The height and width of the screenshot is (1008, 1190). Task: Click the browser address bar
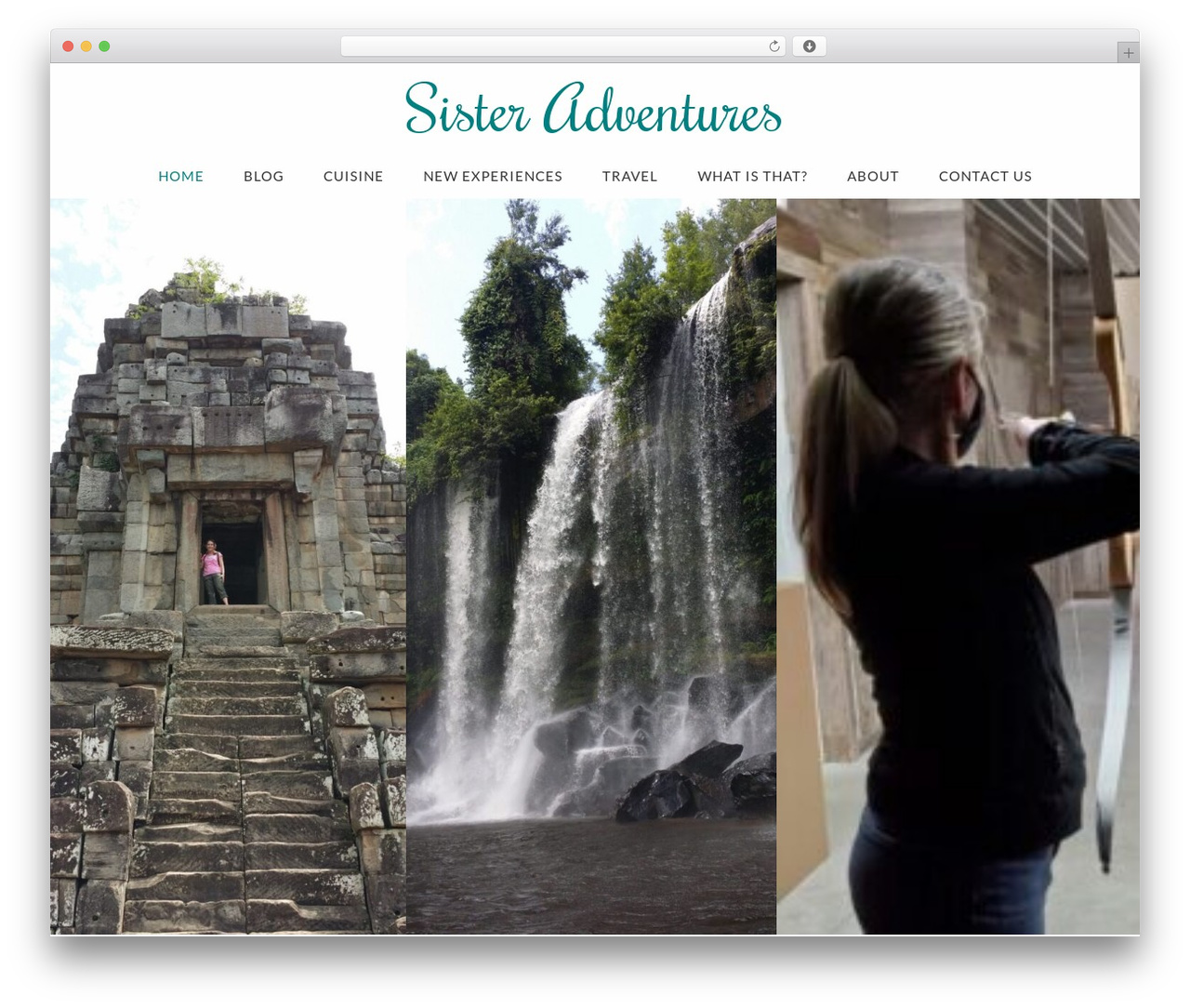click(562, 46)
